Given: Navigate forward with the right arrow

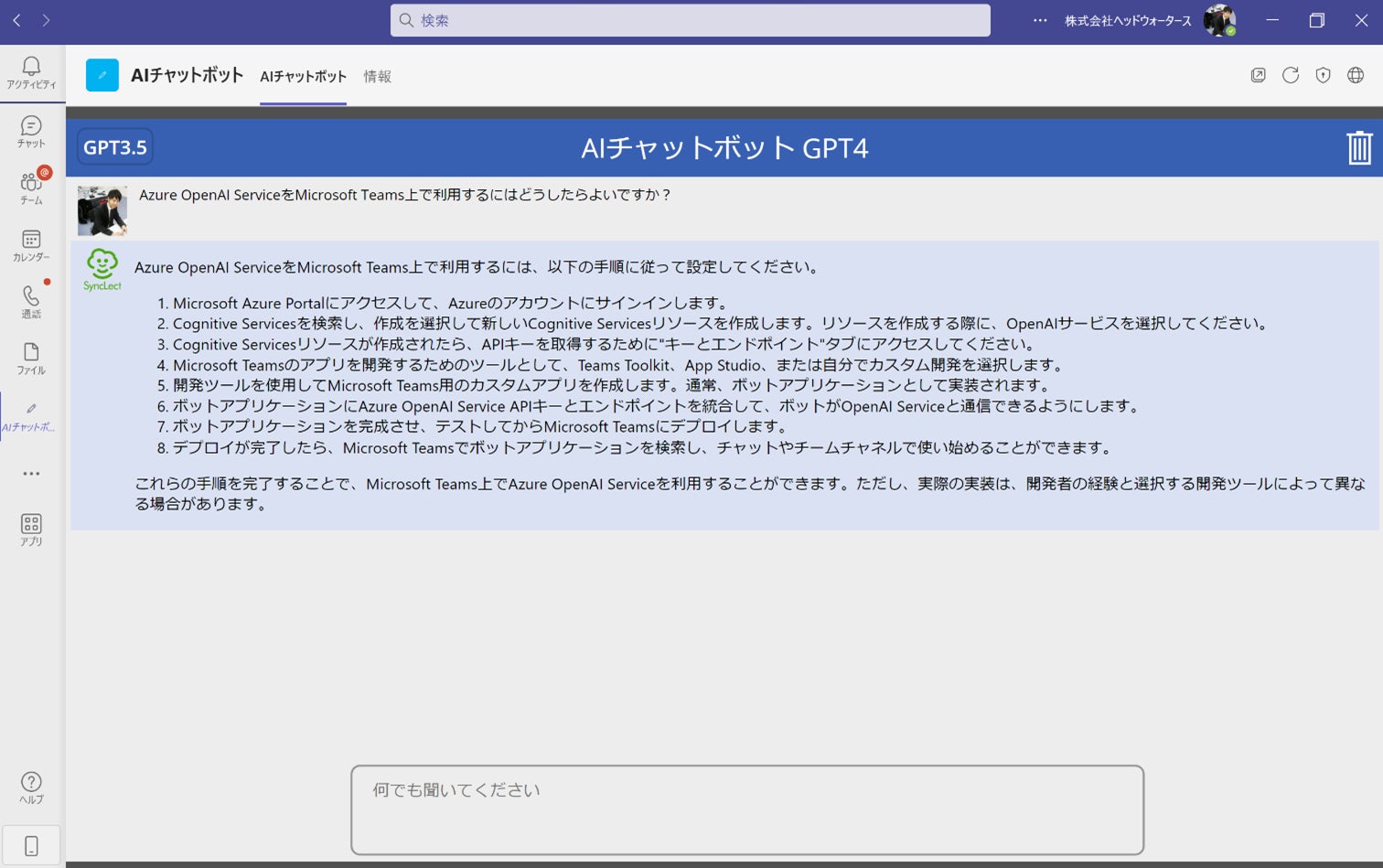Looking at the screenshot, I should coord(46,20).
